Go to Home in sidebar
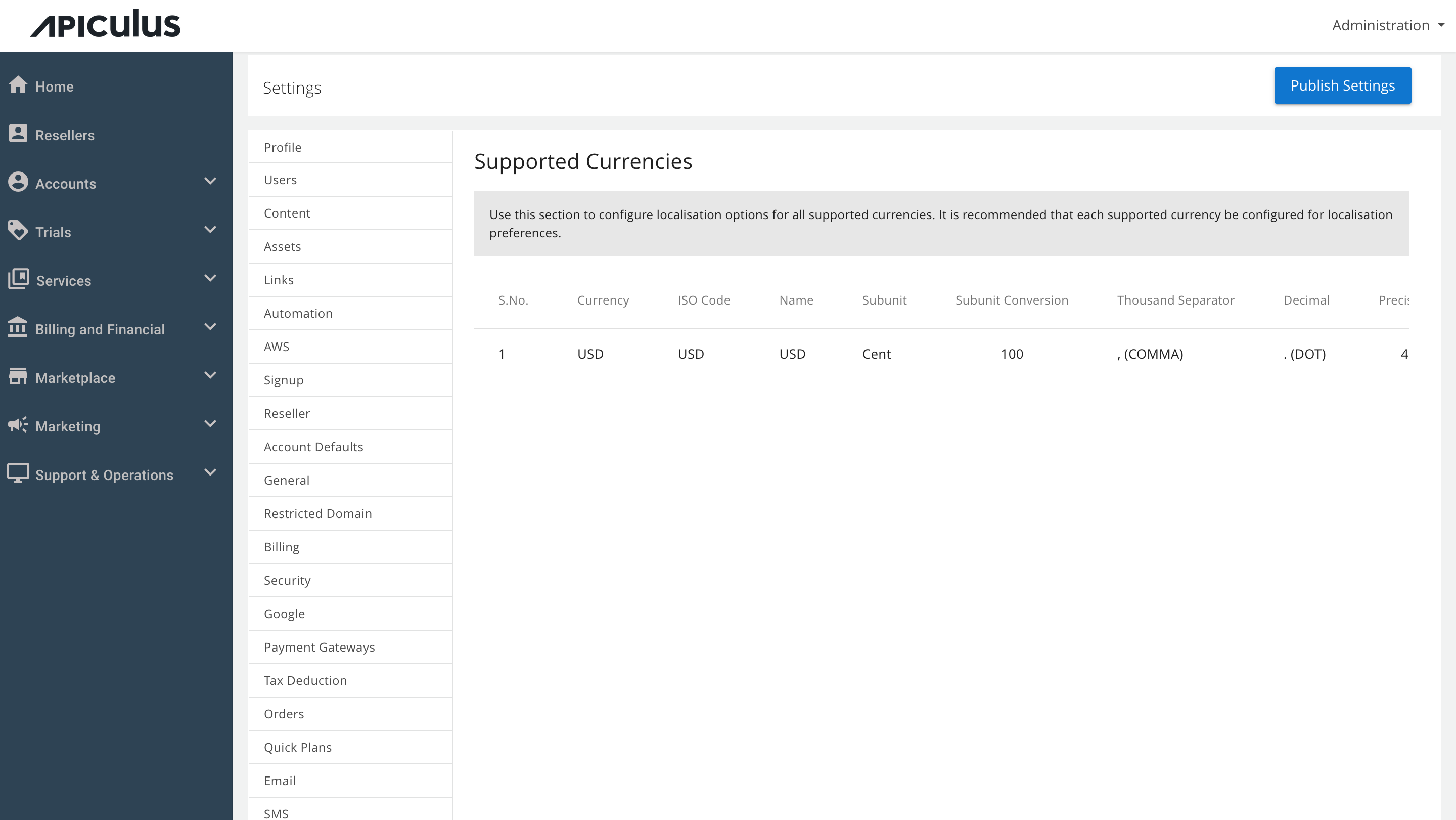This screenshot has height=820, width=1456. [x=54, y=87]
